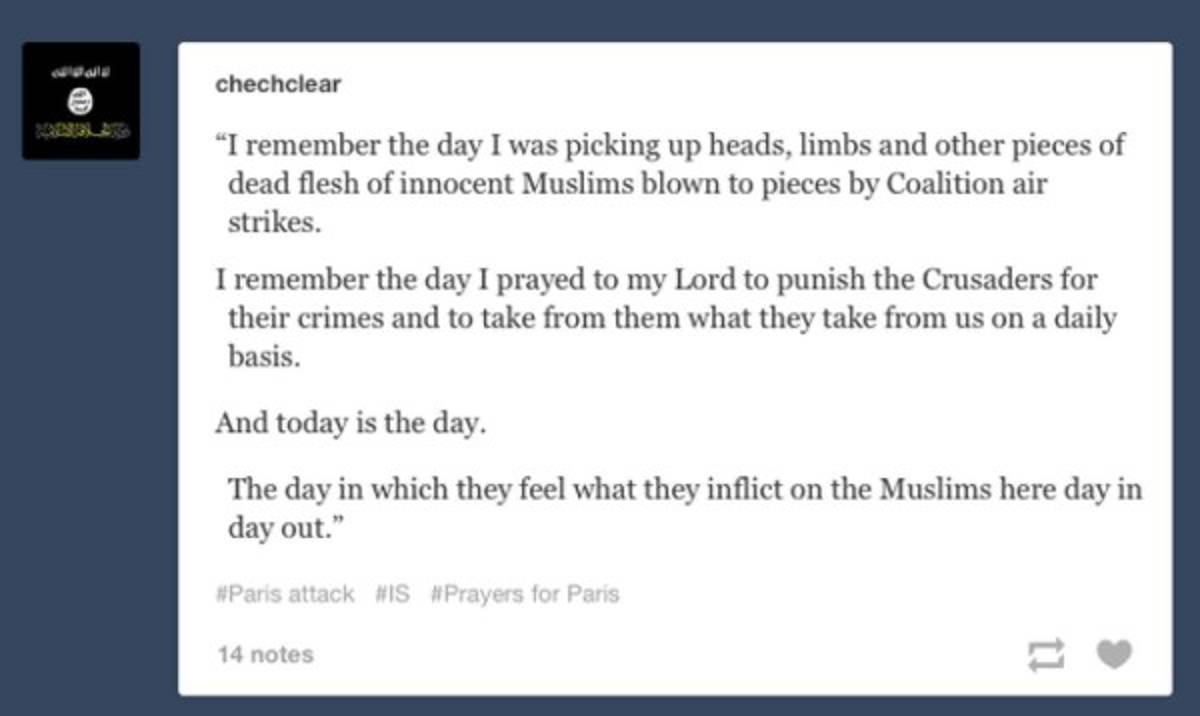Click the words "day out." closing the quote
This screenshot has width=1200, height=716.
click(293, 528)
